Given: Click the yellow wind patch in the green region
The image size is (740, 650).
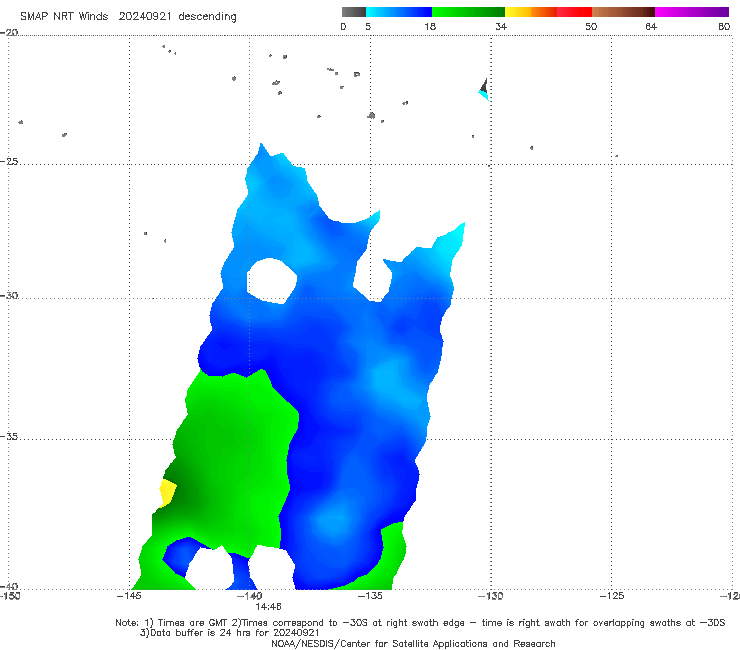Looking at the screenshot, I should click(168, 493).
